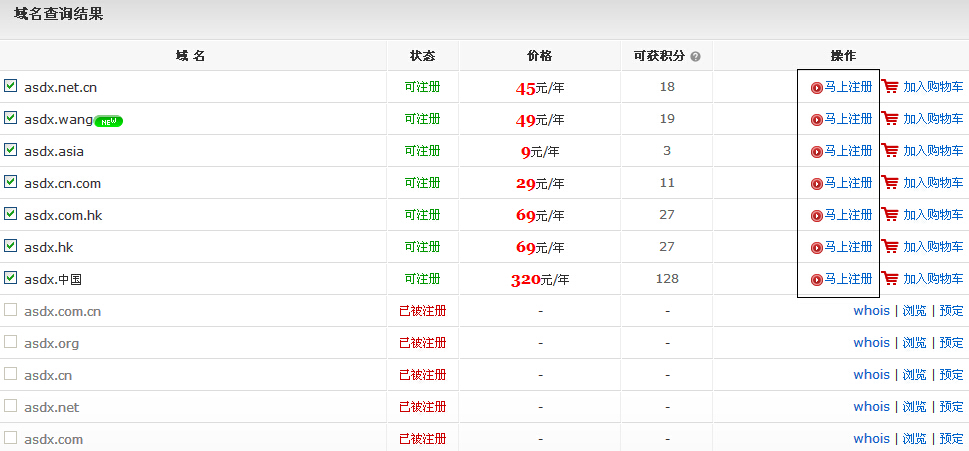The width and height of the screenshot is (969, 451).
Task: Toggle the asdx.中国 domain checkbox
Action: point(11,279)
